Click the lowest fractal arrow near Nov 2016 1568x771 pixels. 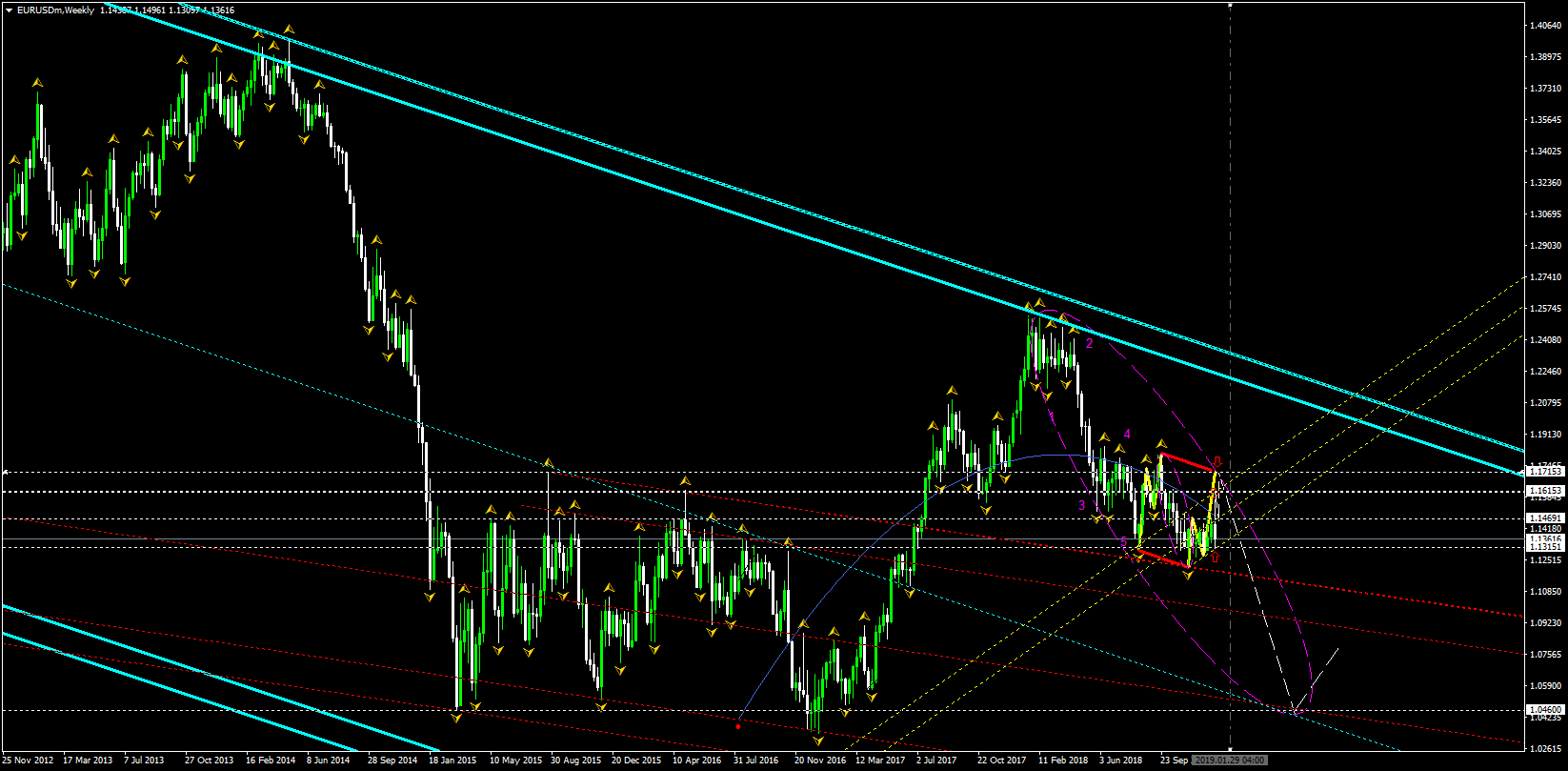tap(817, 741)
